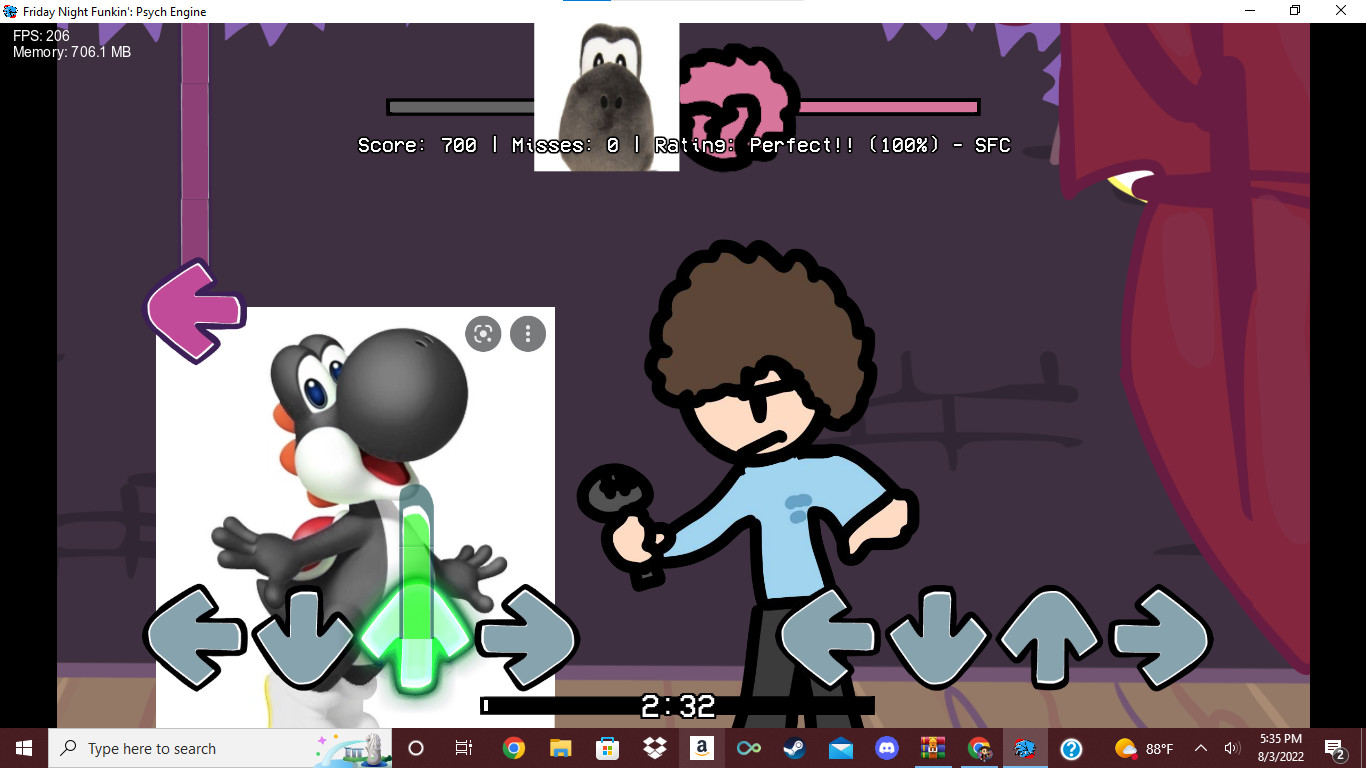Open Google Lens on the Yoshi image
The image size is (1366, 768).
point(483,334)
